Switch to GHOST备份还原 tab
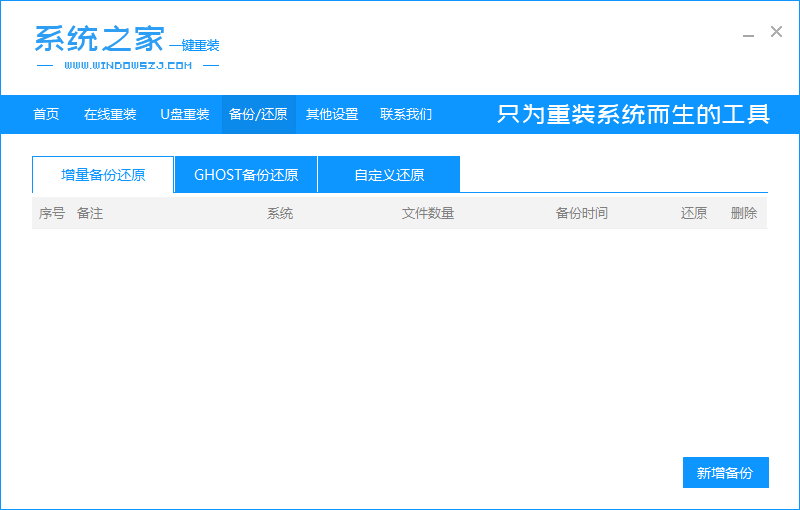 pyautogui.click(x=246, y=175)
